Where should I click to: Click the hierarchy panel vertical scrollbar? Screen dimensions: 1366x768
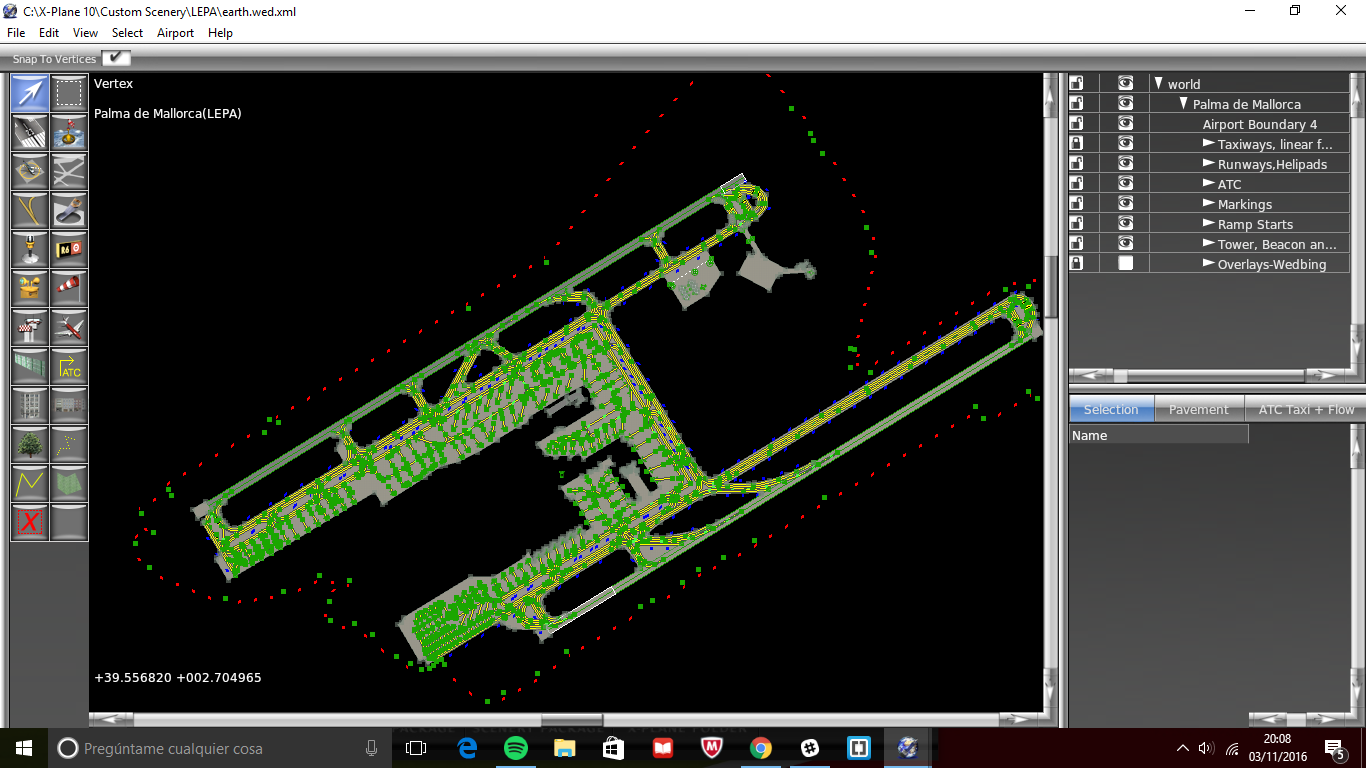(x=1356, y=219)
